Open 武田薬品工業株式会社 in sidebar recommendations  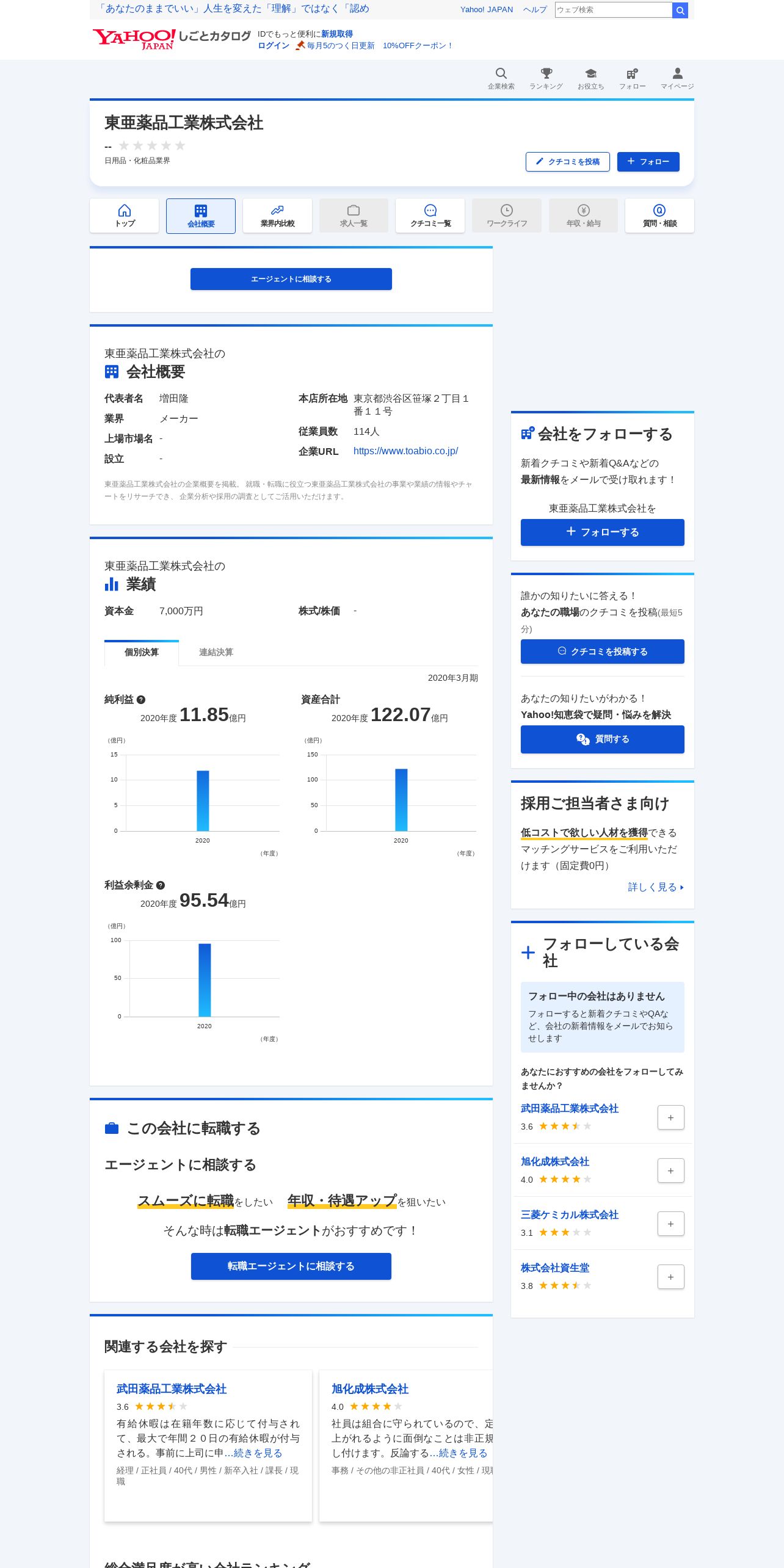570,1109
